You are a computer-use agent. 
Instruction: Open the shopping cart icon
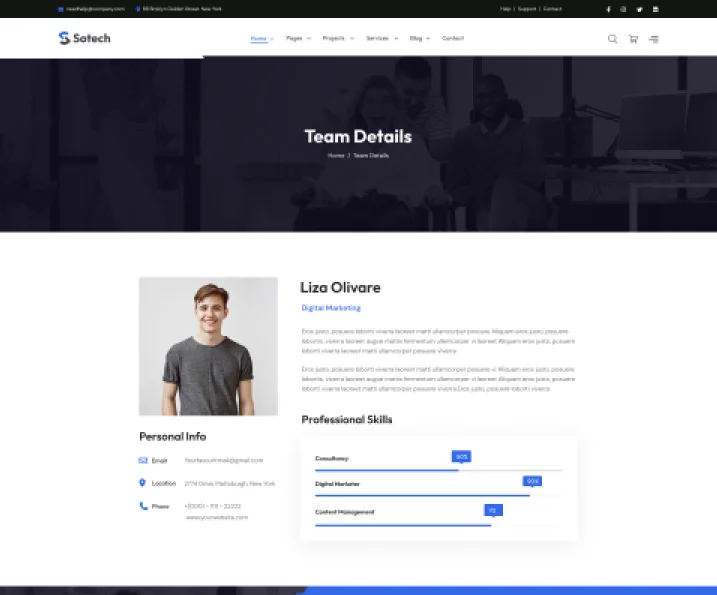pyautogui.click(x=633, y=39)
